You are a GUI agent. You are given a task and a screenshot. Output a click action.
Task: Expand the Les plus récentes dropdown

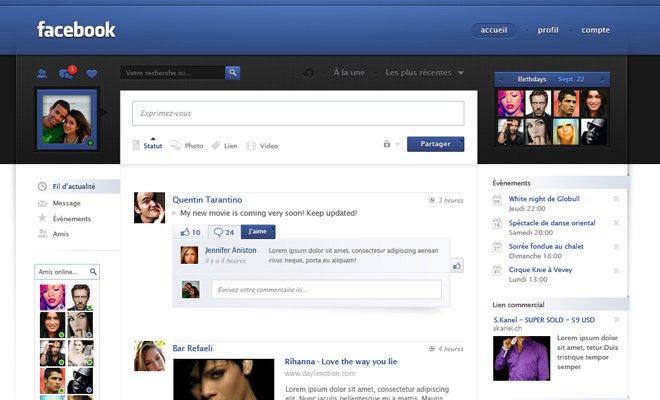[460, 73]
